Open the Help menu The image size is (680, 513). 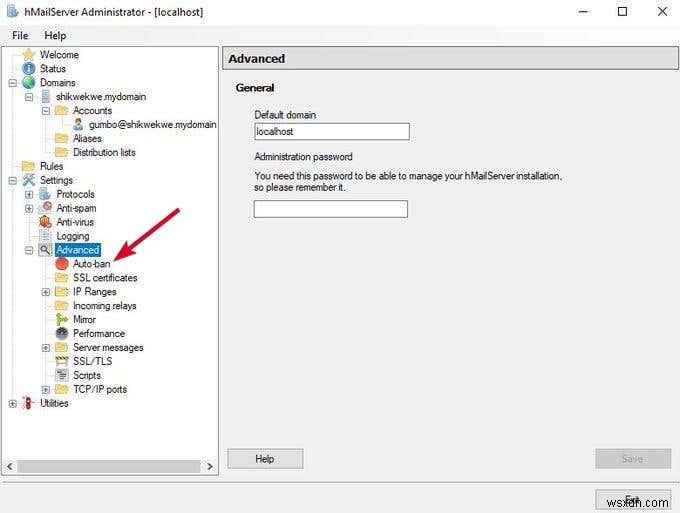(x=55, y=35)
